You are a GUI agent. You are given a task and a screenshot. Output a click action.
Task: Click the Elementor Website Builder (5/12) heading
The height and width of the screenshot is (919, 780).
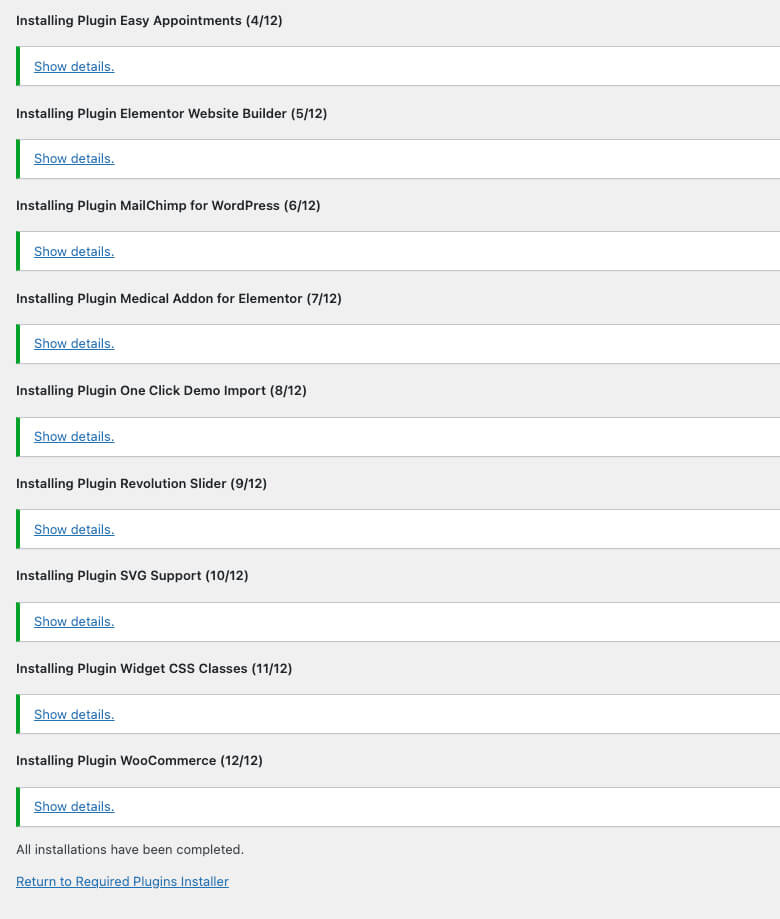pyautogui.click(x=171, y=113)
